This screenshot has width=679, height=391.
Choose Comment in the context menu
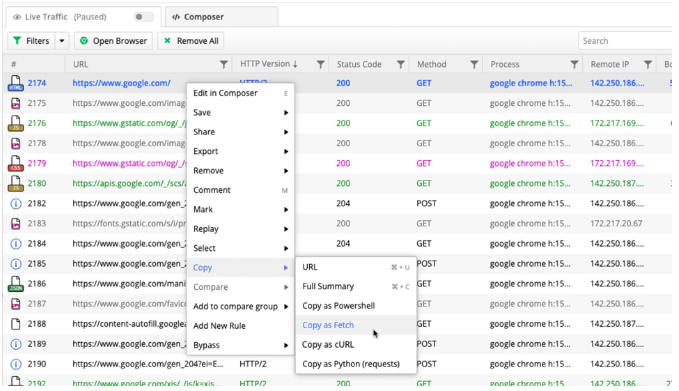[x=240, y=190]
